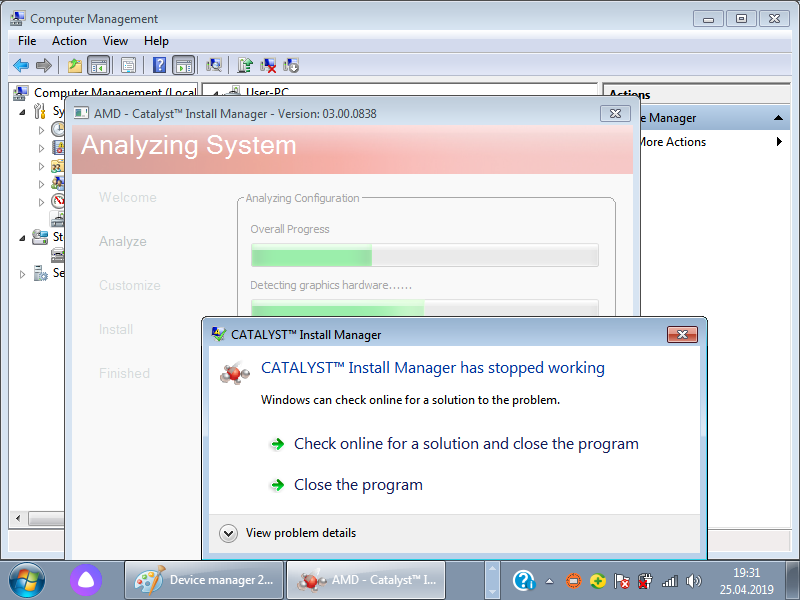800x600 pixels.
Task: Click the Properties toolbar icon
Action: pyautogui.click(x=129, y=65)
